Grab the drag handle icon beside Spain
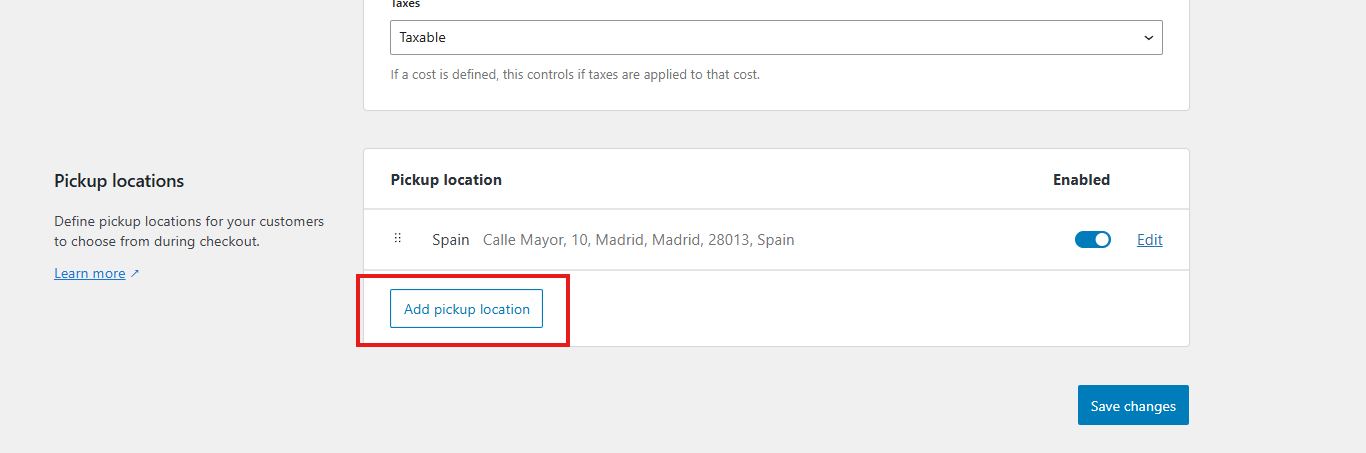Viewport: 1366px width, 453px height. (398, 239)
